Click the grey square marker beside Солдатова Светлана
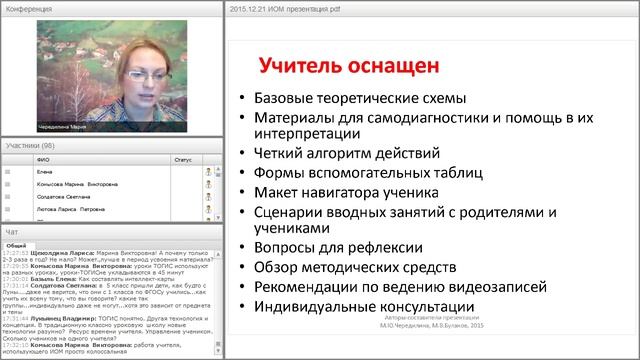 click(7, 197)
